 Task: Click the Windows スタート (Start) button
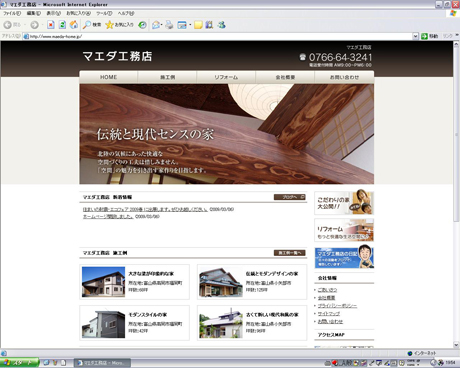click(19, 362)
